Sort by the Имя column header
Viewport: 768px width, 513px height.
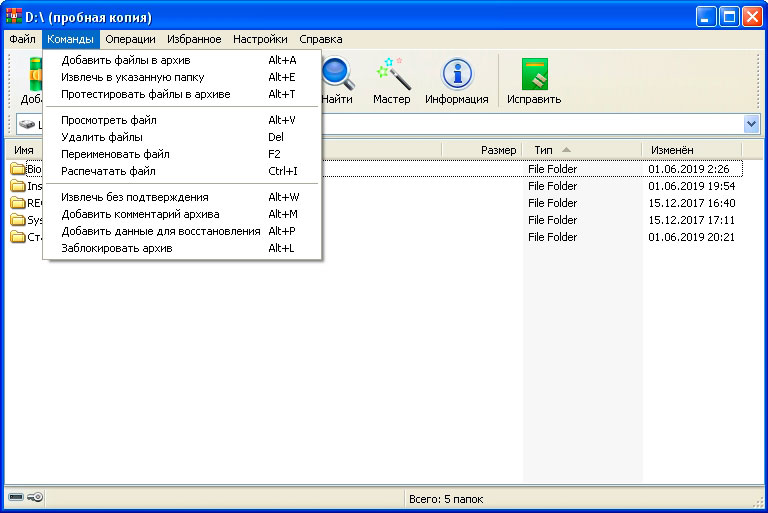click(24, 150)
